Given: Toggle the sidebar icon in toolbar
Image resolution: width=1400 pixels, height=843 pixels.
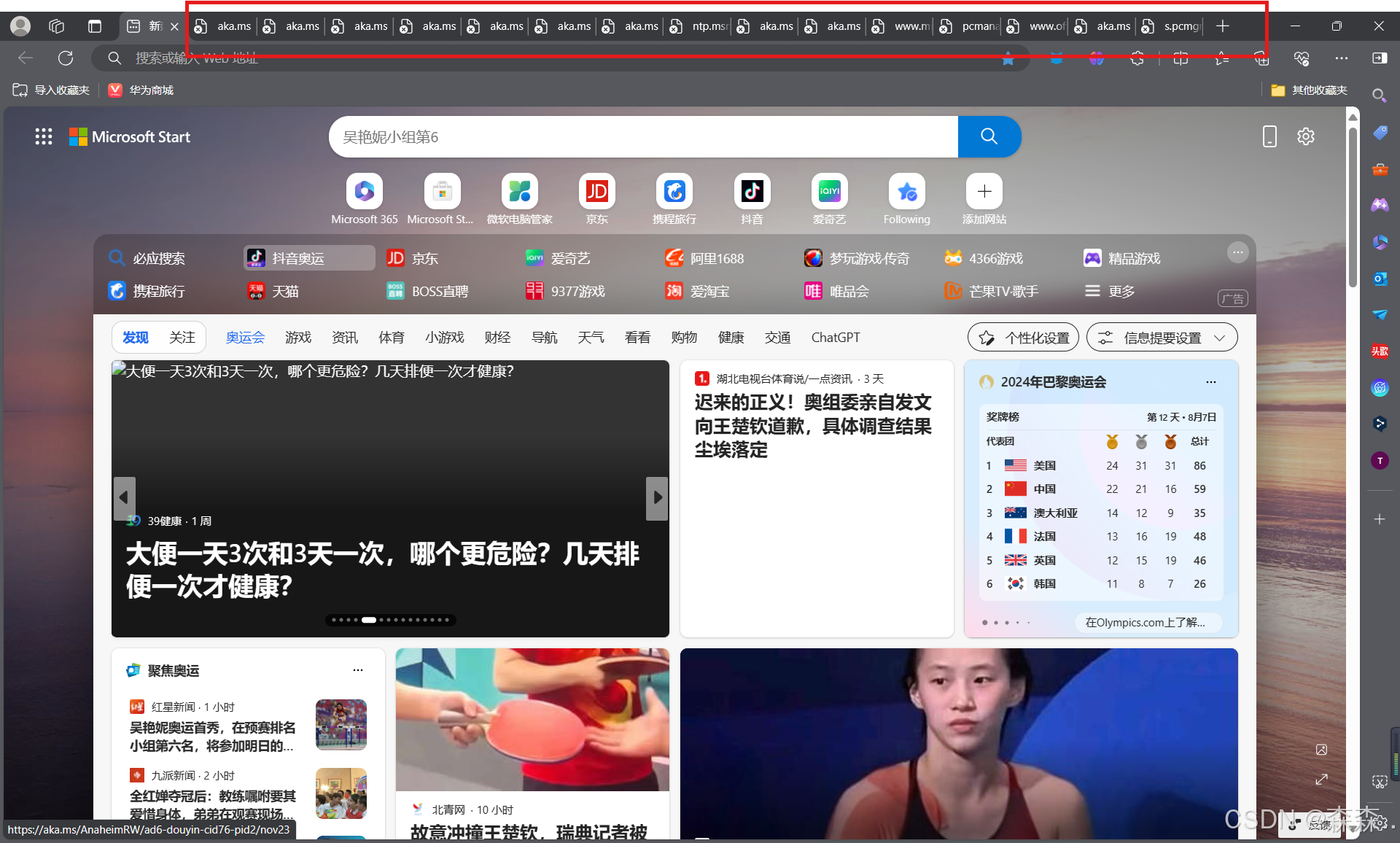Looking at the screenshot, I should coord(1380,58).
